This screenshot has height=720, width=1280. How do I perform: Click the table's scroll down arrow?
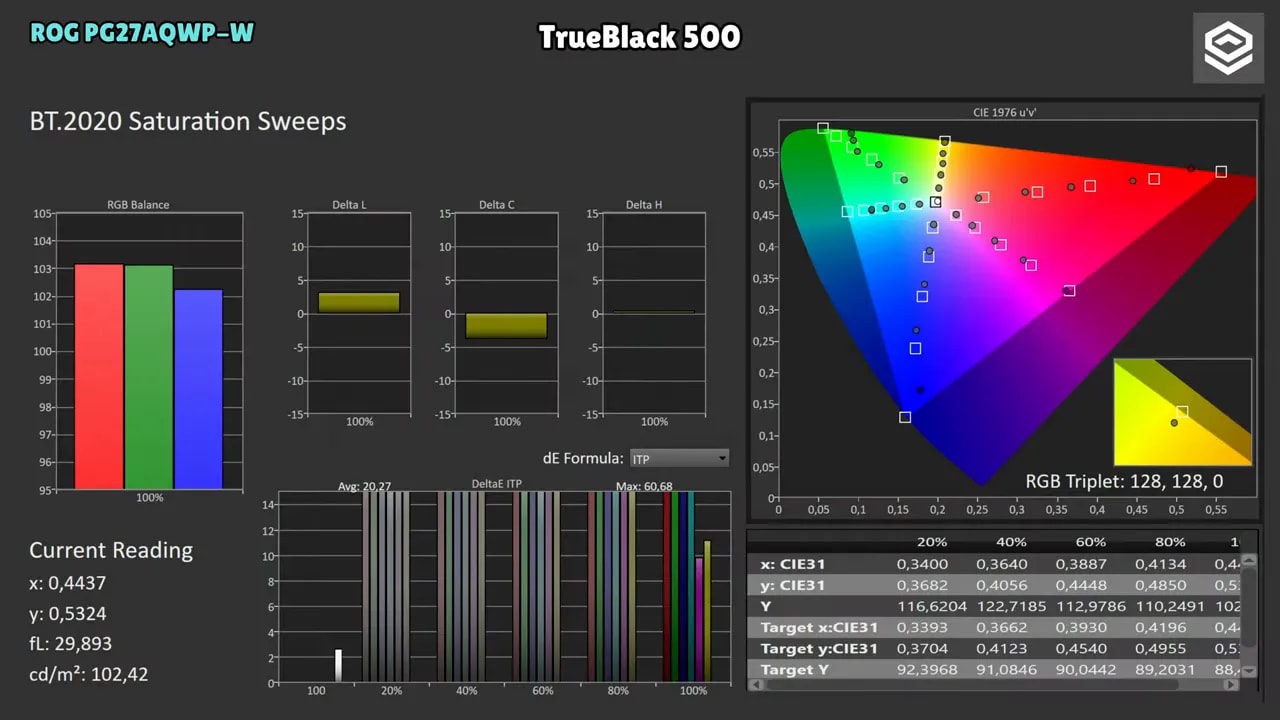(x=1248, y=671)
